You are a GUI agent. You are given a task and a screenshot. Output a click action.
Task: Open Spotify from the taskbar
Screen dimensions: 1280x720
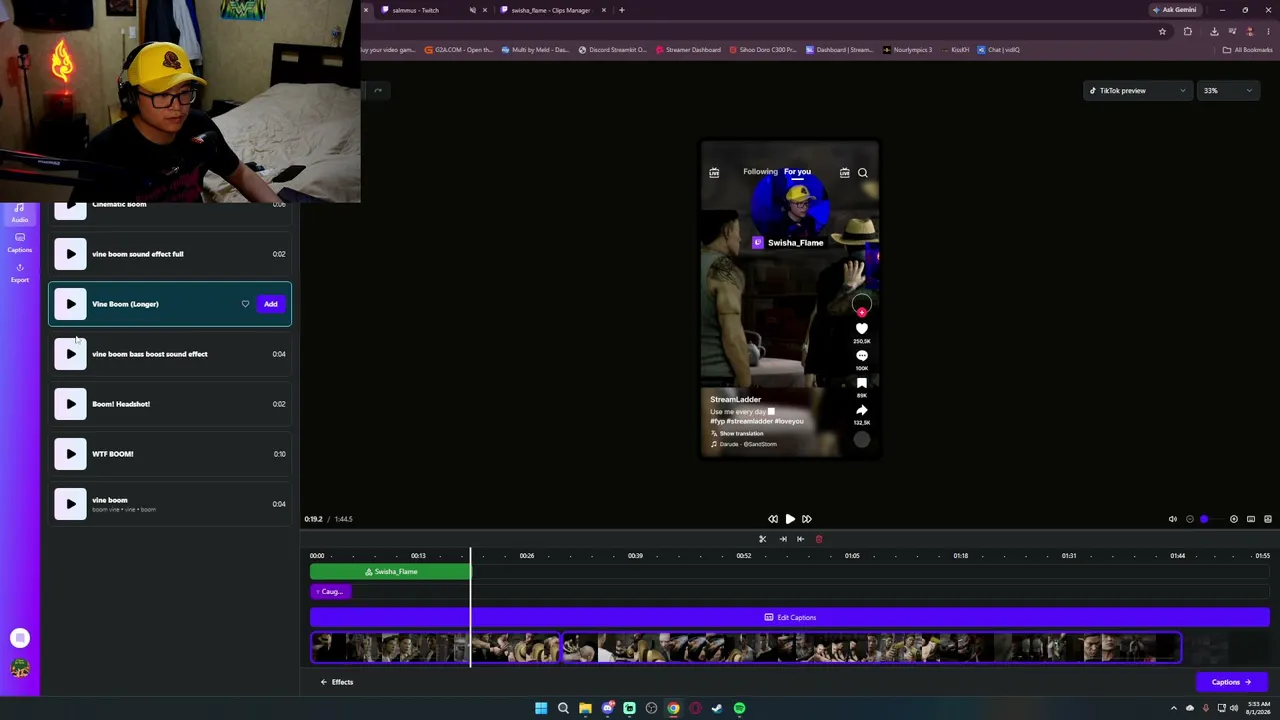tap(739, 709)
